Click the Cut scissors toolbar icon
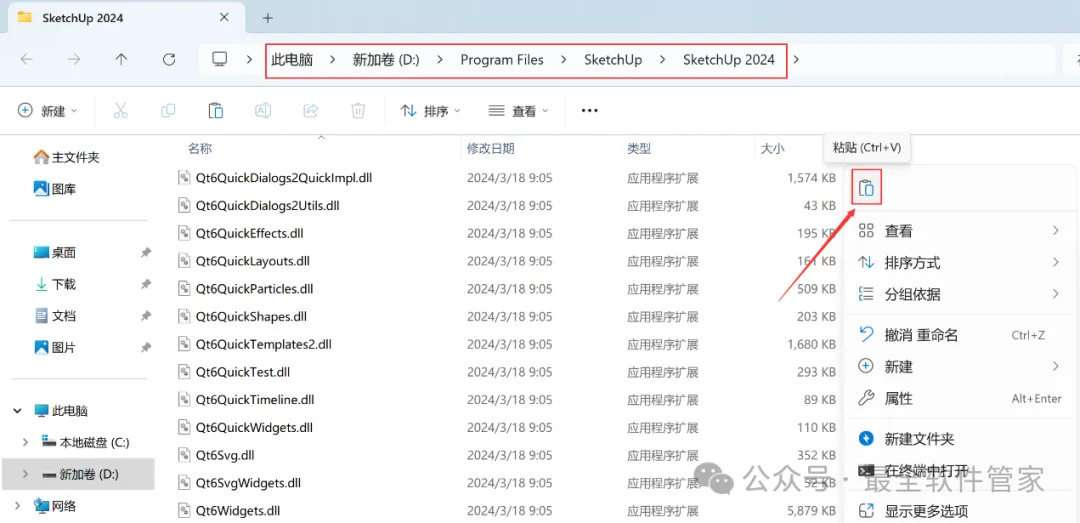Viewport: 1080px width, 523px height. tap(121, 110)
